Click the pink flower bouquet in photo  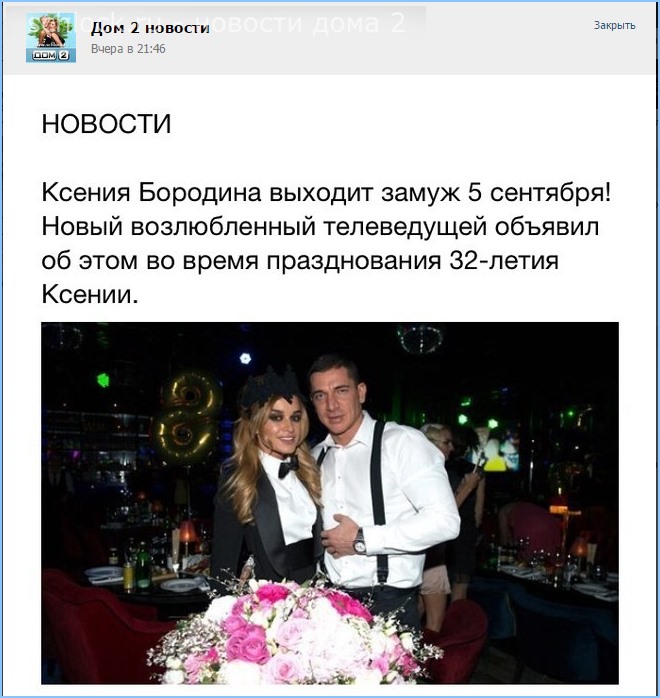tap(294, 632)
